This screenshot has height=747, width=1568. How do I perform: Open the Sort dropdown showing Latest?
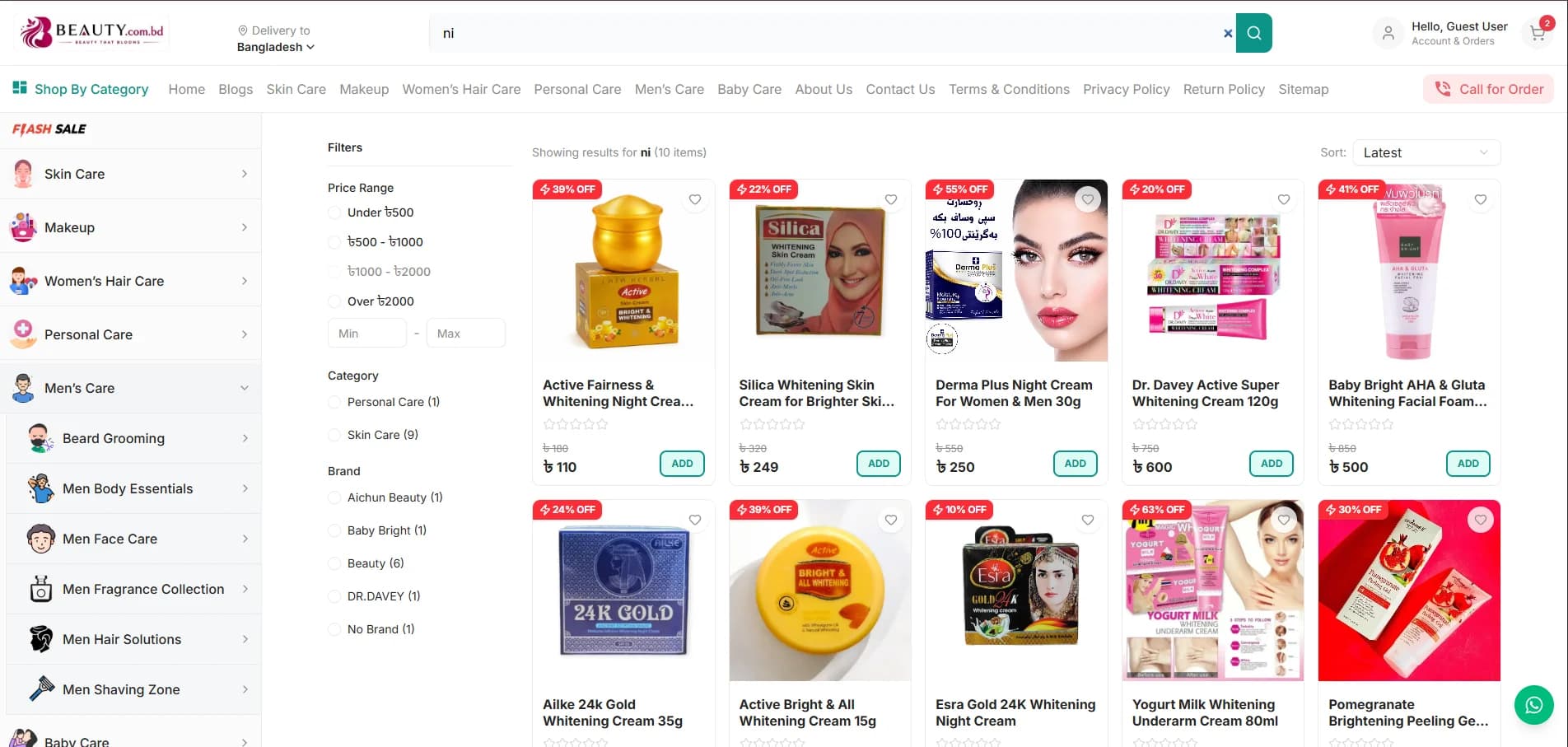click(1426, 152)
